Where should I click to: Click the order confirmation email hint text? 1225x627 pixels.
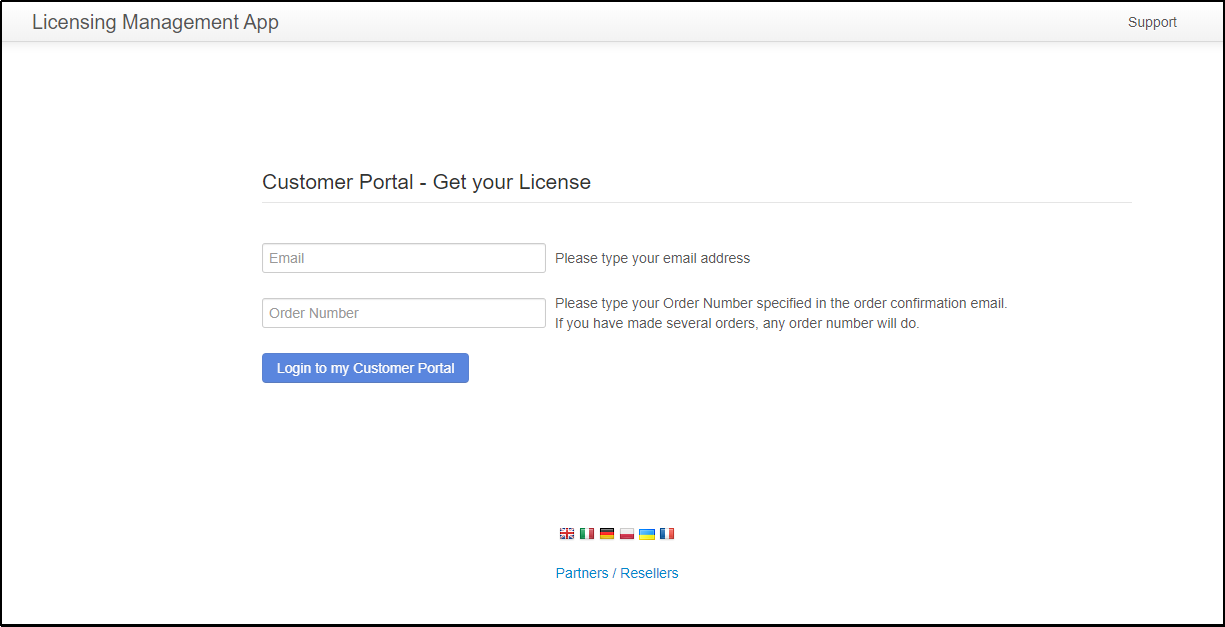[x=780, y=303]
